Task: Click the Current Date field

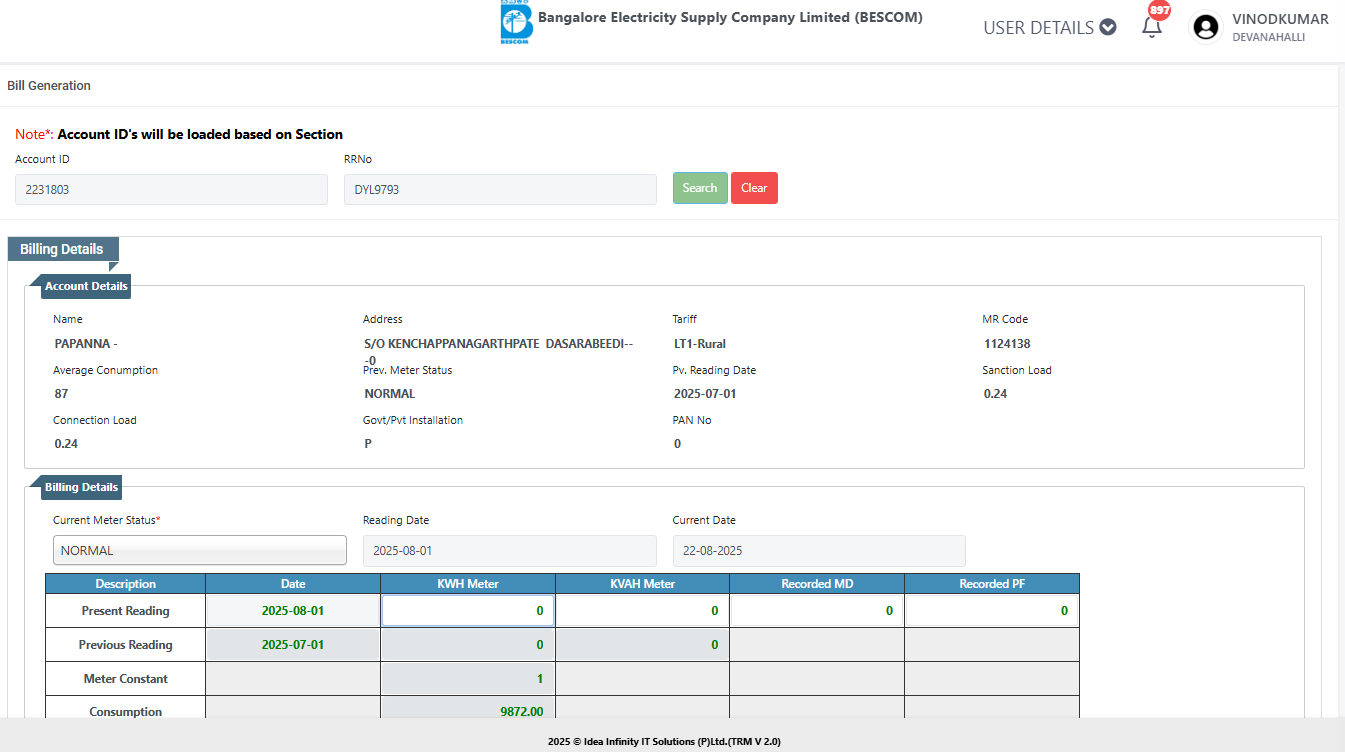Action: tap(819, 551)
